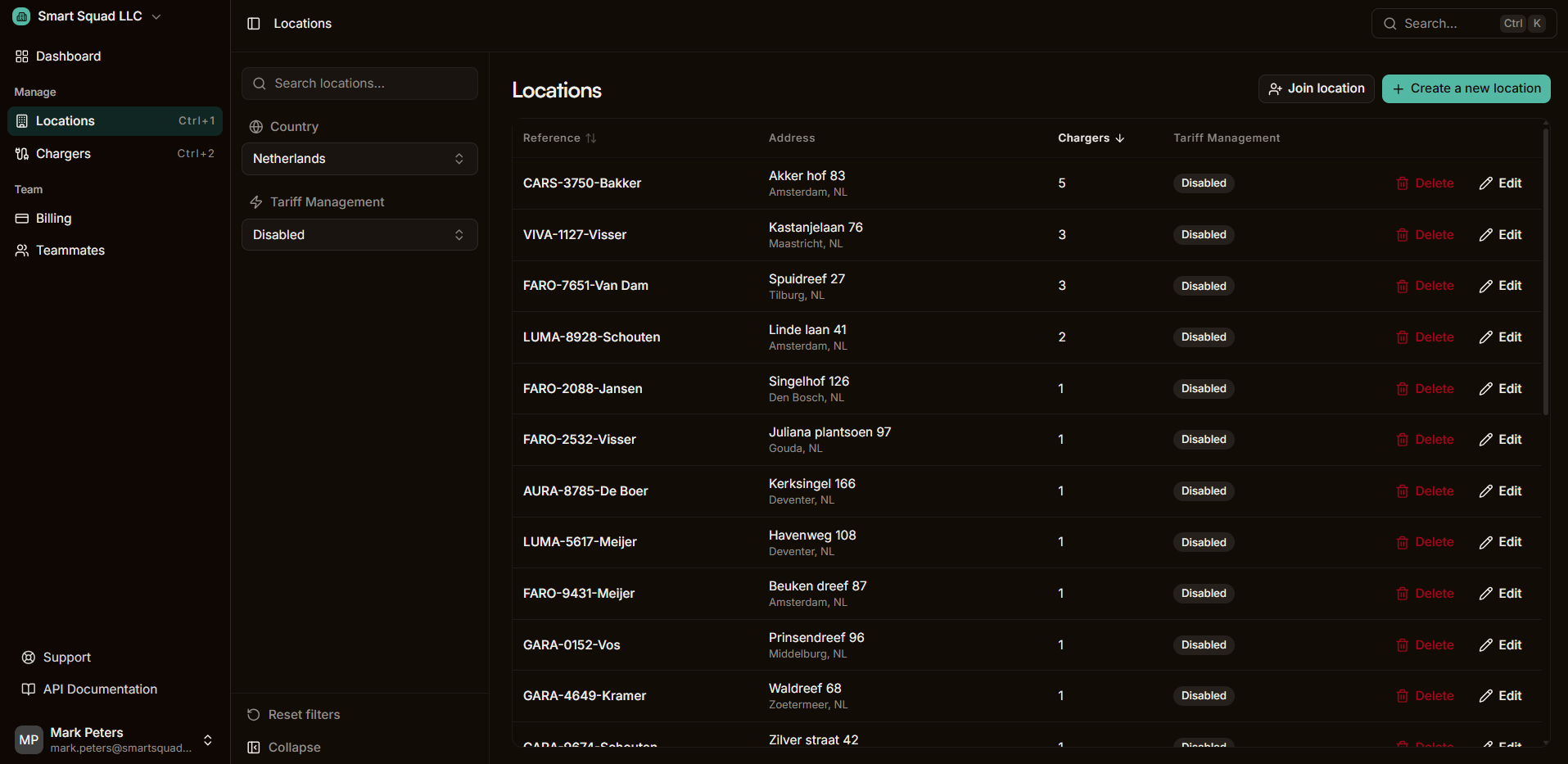1568x764 pixels.
Task: Select reference AURA-8785-De Boer
Action: click(x=585, y=491)
